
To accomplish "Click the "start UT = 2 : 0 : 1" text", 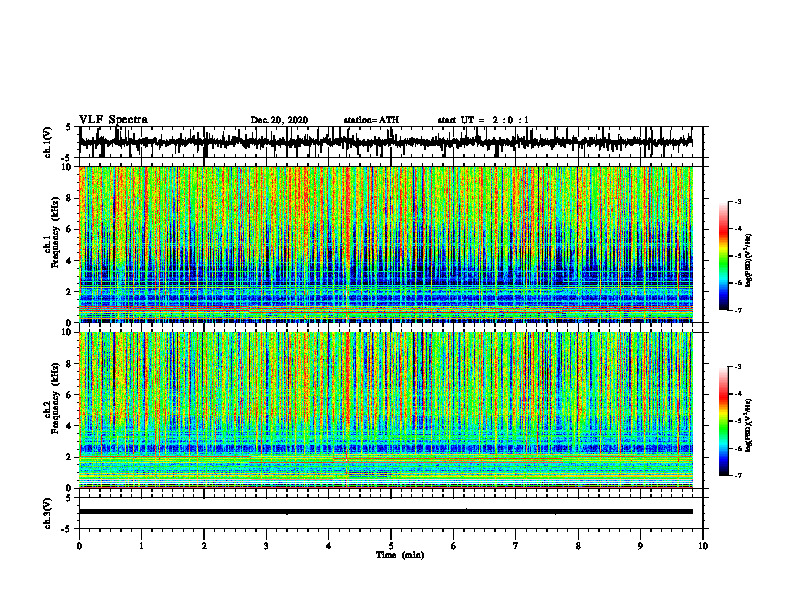I will tap(483, 120).
